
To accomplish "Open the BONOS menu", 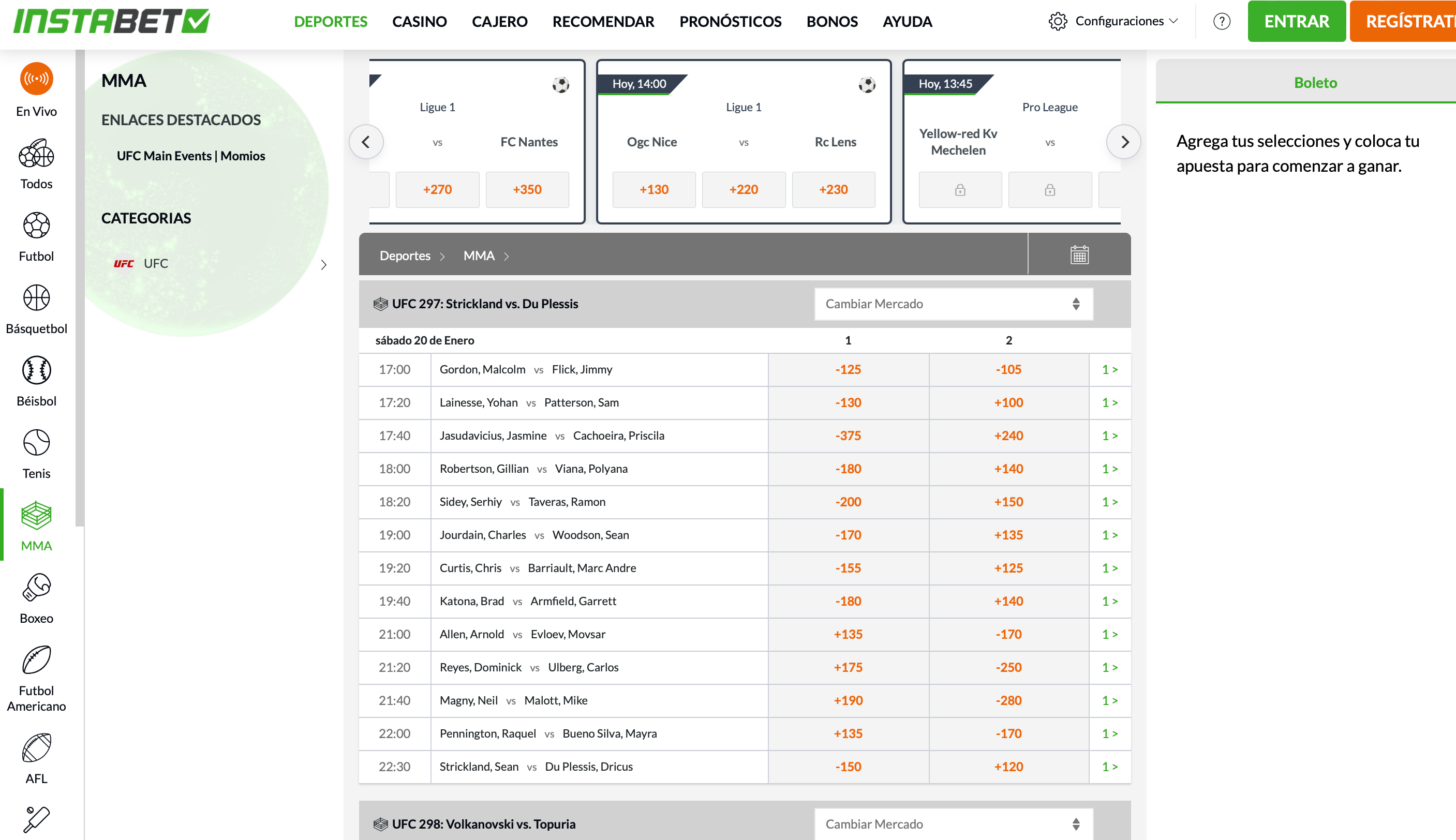I will click(832, 21).
